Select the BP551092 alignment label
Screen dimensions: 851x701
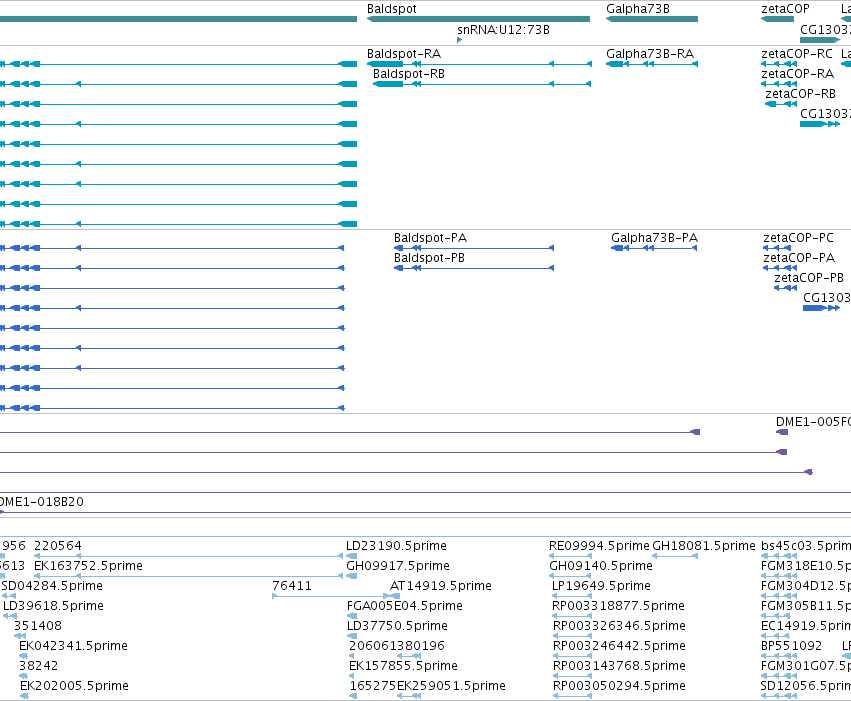click(x=791, y=646)
